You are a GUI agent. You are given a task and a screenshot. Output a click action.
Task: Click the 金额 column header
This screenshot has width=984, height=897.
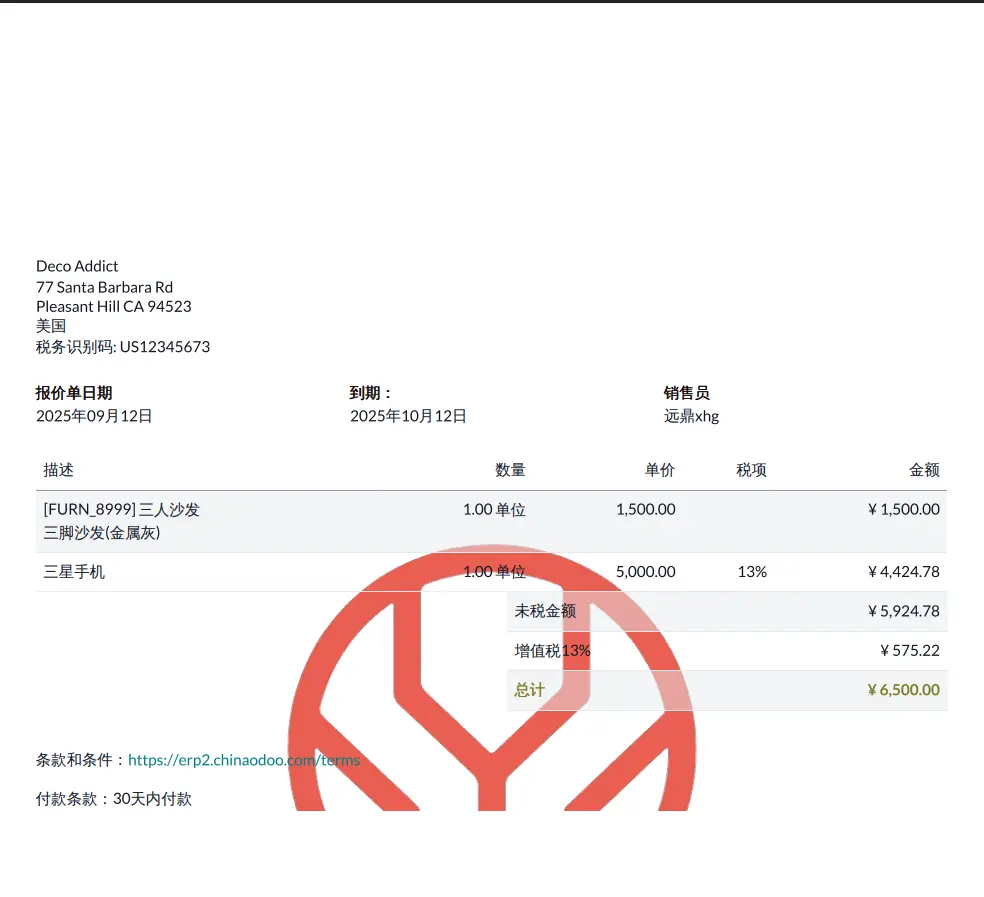tap(924, 470)
